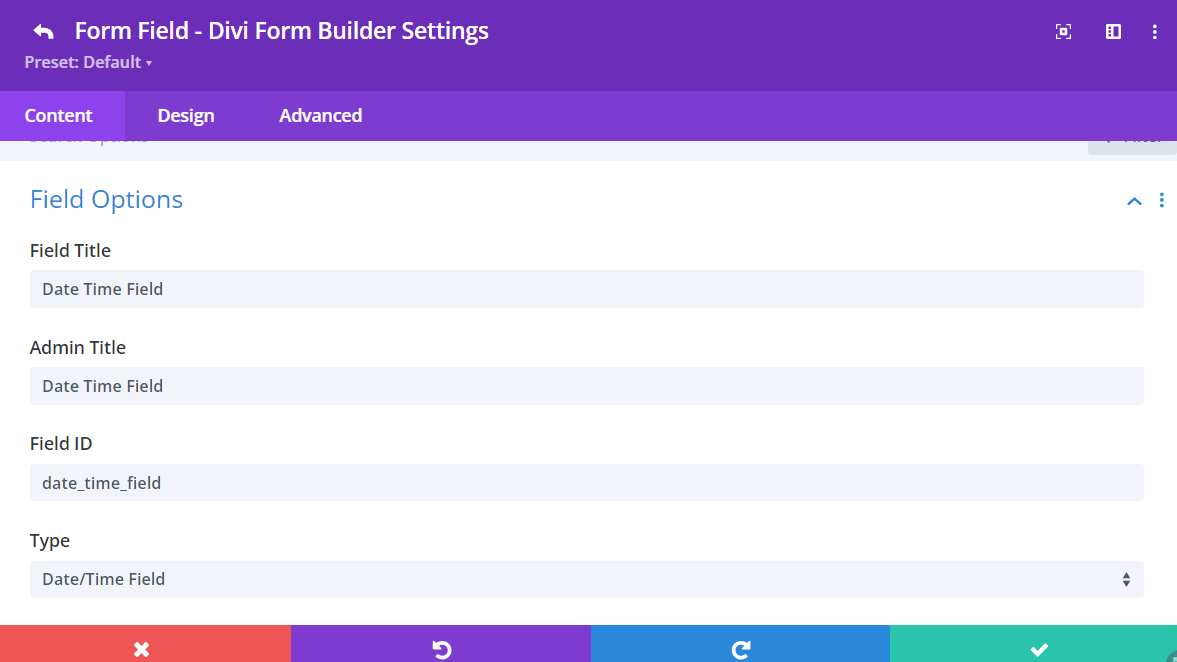Open the Field Options three-dot options menu

pos(1161,200)
